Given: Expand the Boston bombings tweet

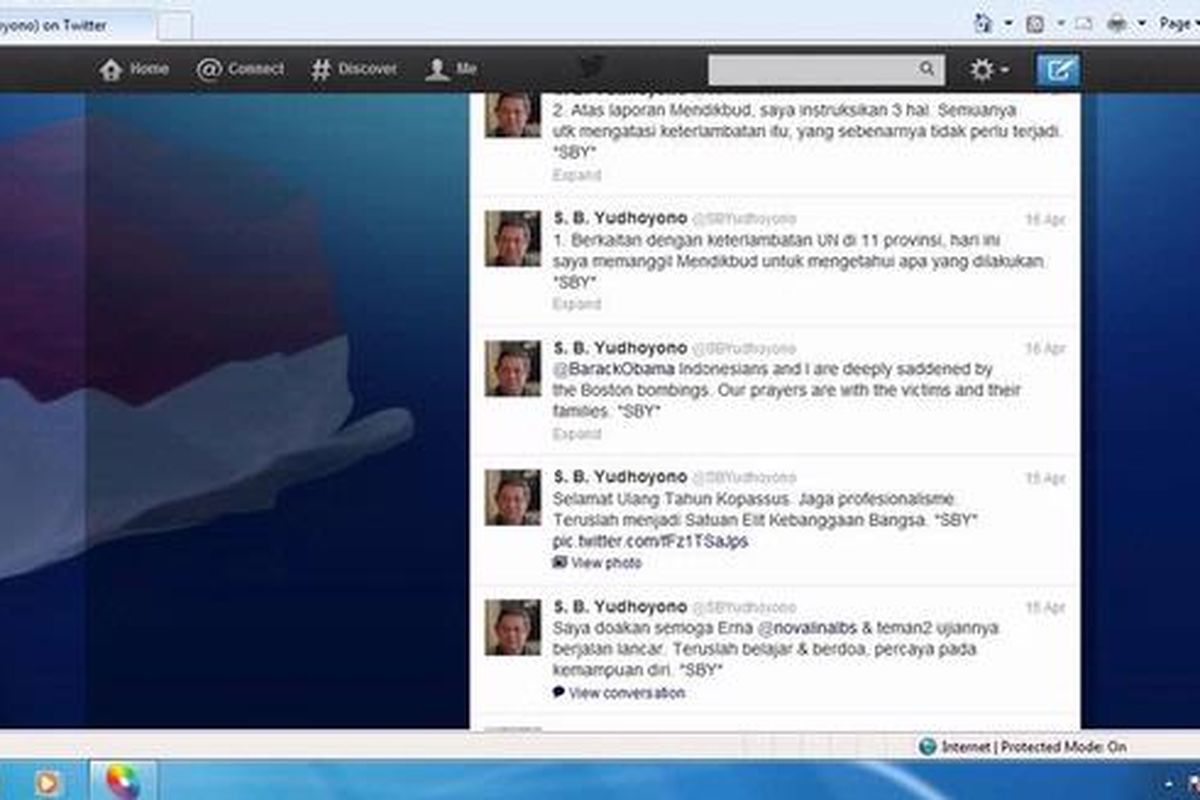Looking at the screenshot, I should 577,434.
